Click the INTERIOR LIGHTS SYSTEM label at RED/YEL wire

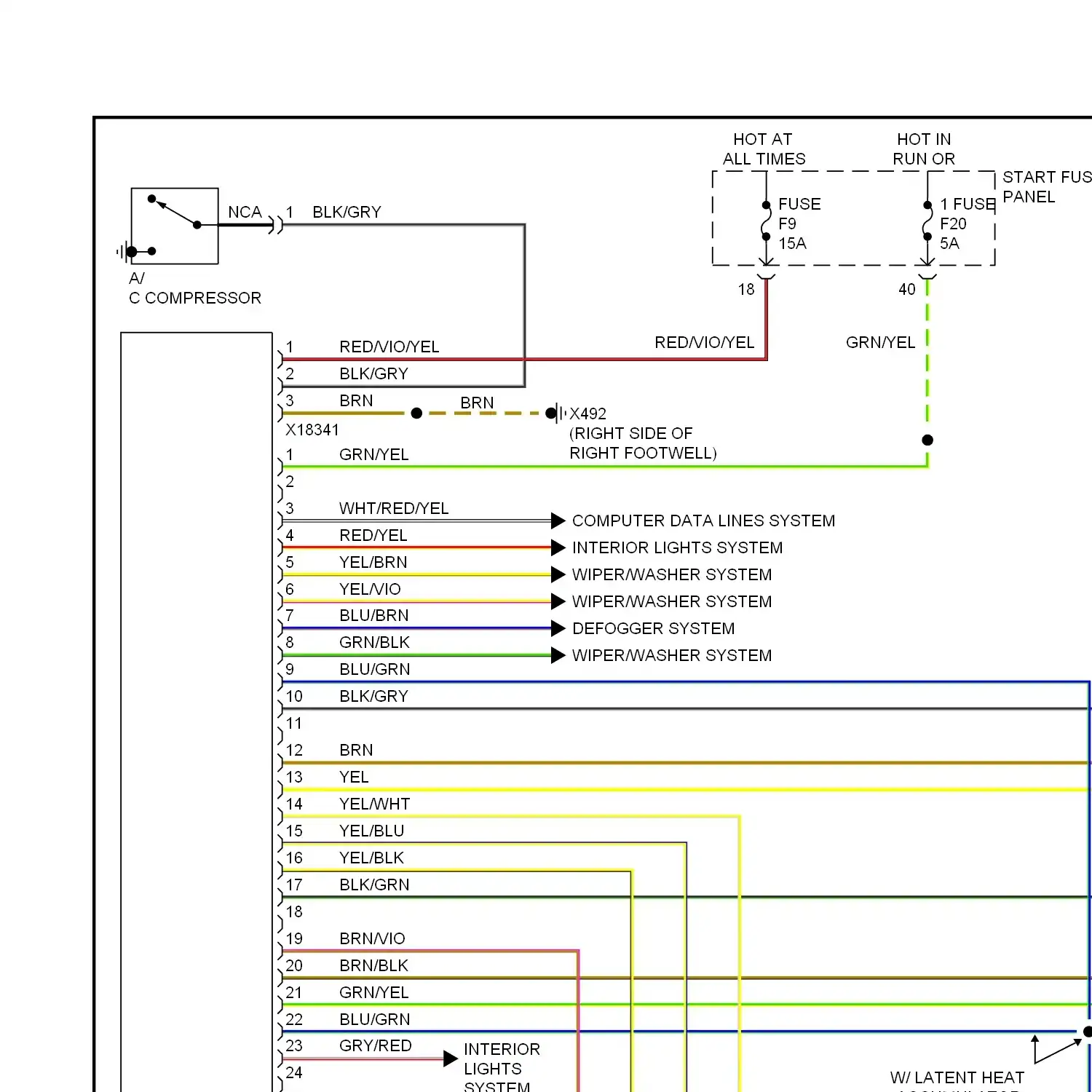(677, 547)
